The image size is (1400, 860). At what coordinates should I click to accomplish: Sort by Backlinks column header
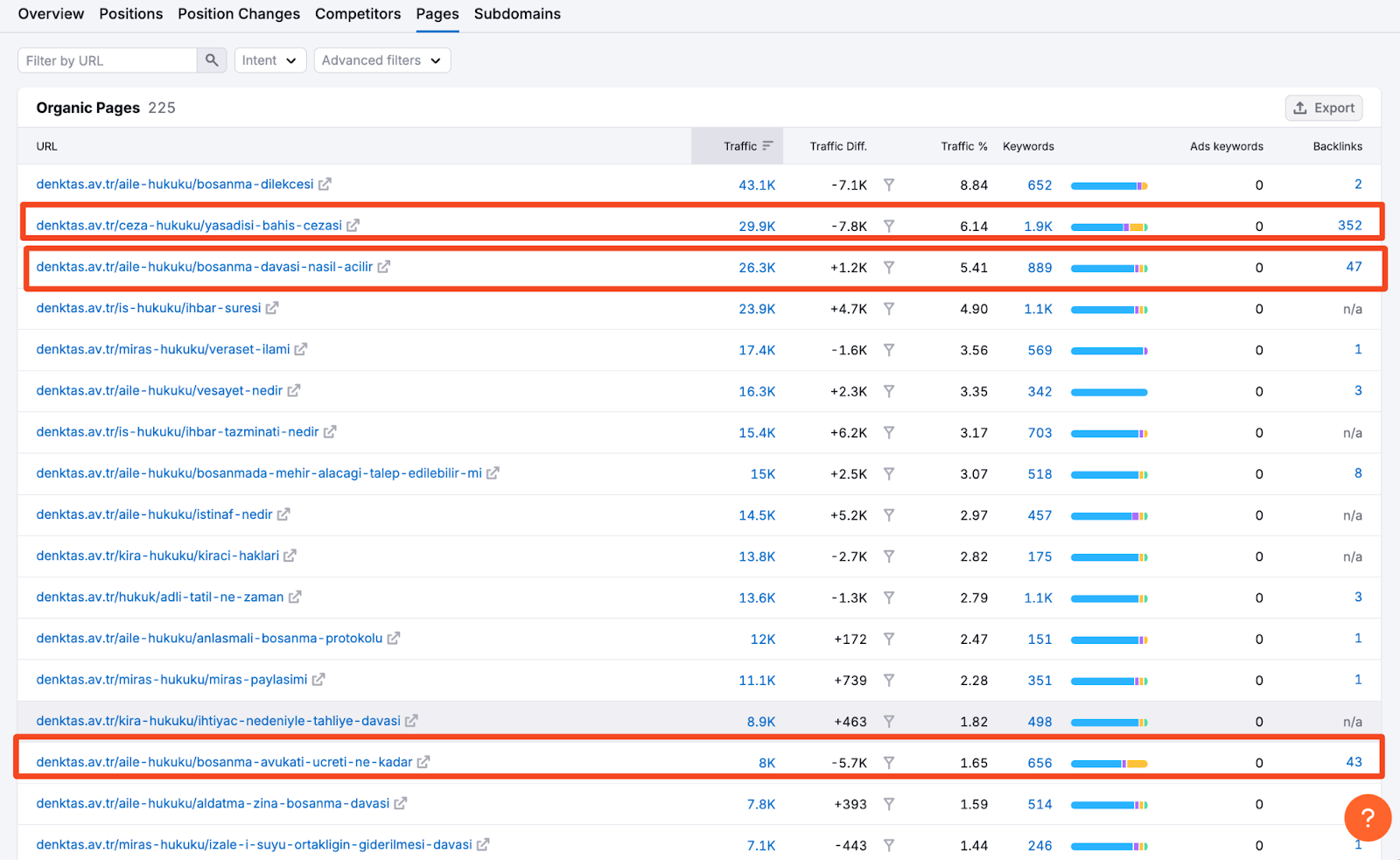coord(1337,146)
